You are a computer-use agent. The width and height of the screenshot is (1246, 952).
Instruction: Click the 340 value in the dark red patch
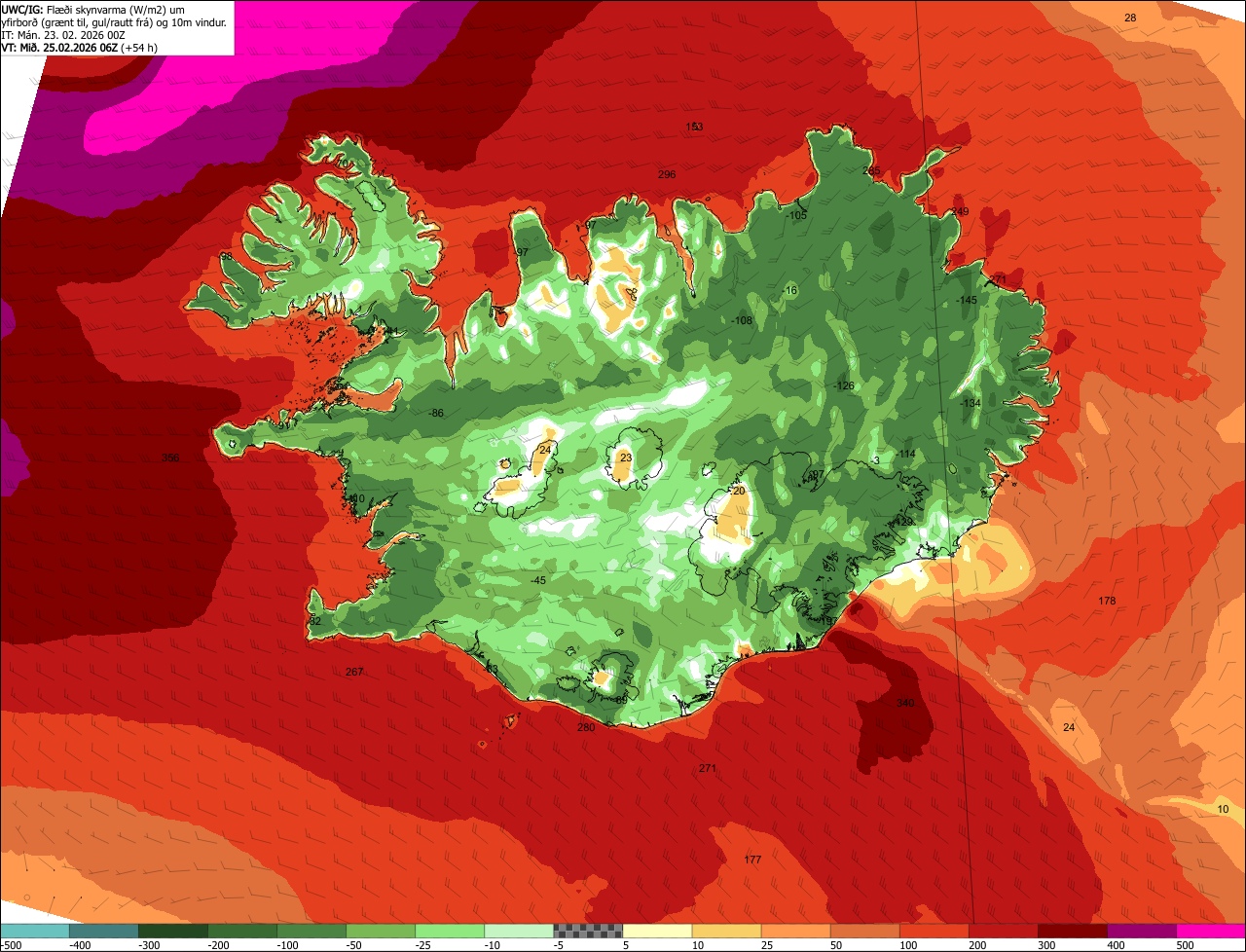905,704
